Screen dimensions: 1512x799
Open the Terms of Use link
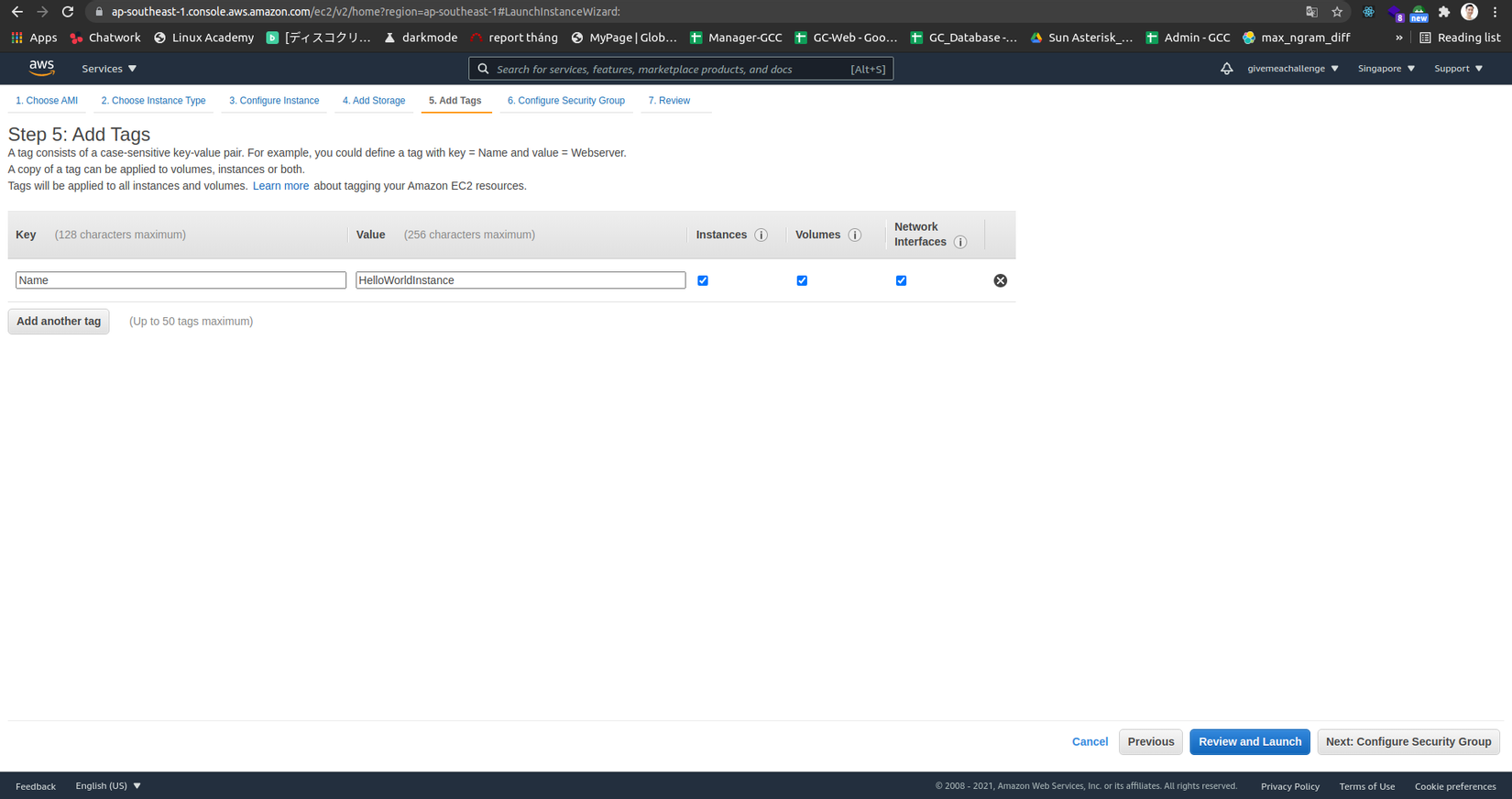pos(1367,786)
